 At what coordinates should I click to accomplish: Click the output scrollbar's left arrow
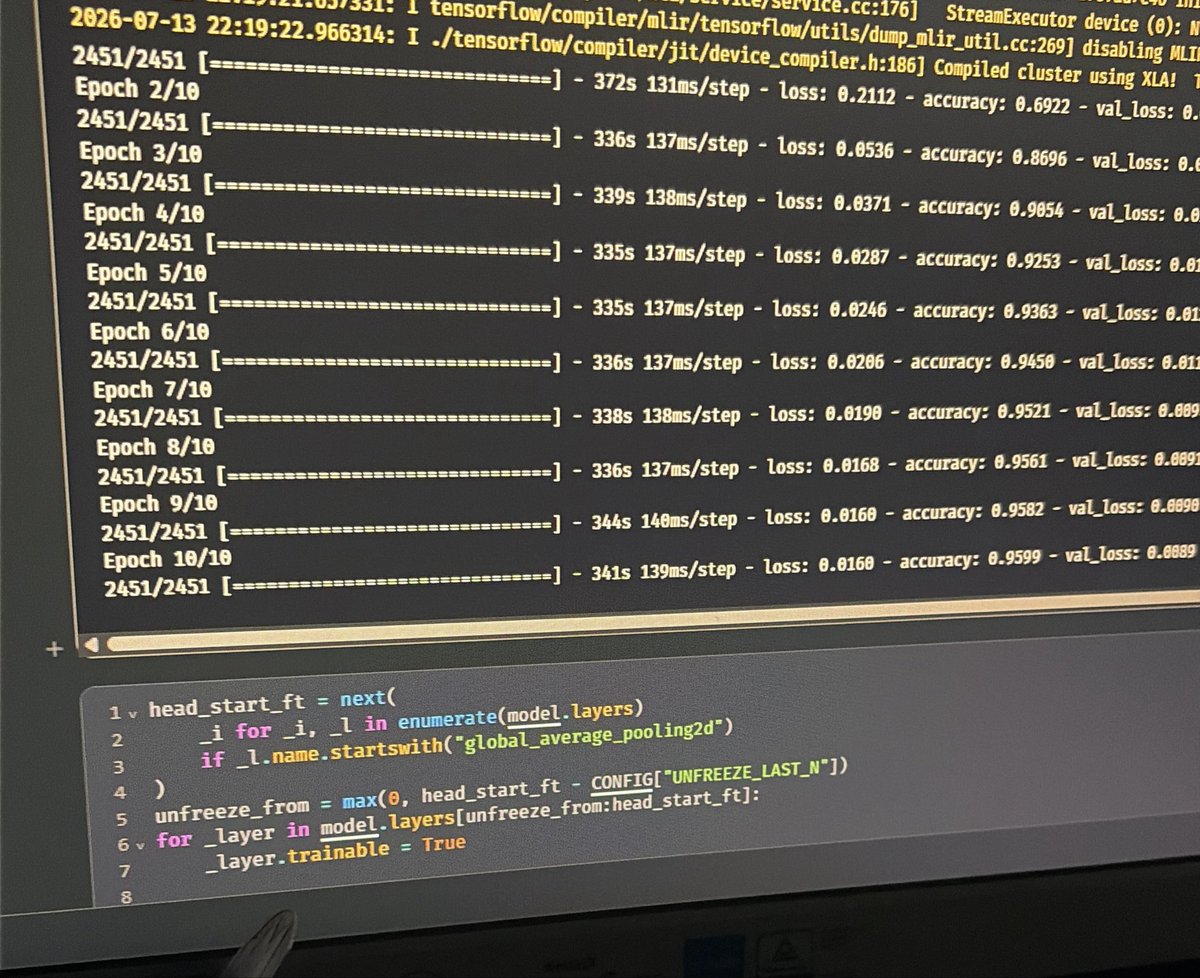pos(90,647)
